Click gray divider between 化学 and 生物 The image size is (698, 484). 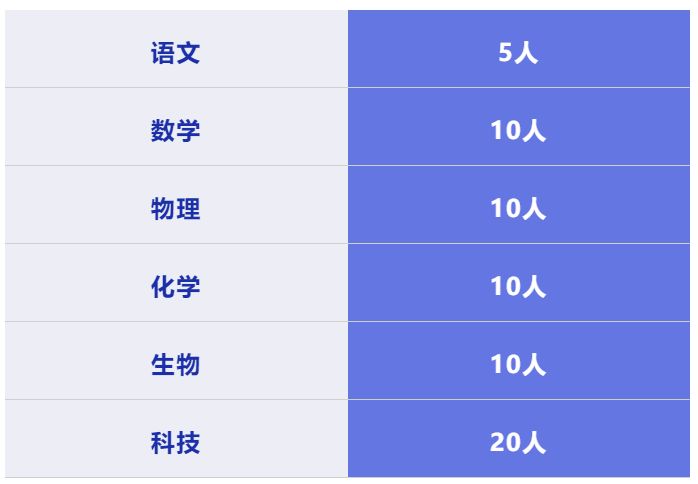pos(176,321)
